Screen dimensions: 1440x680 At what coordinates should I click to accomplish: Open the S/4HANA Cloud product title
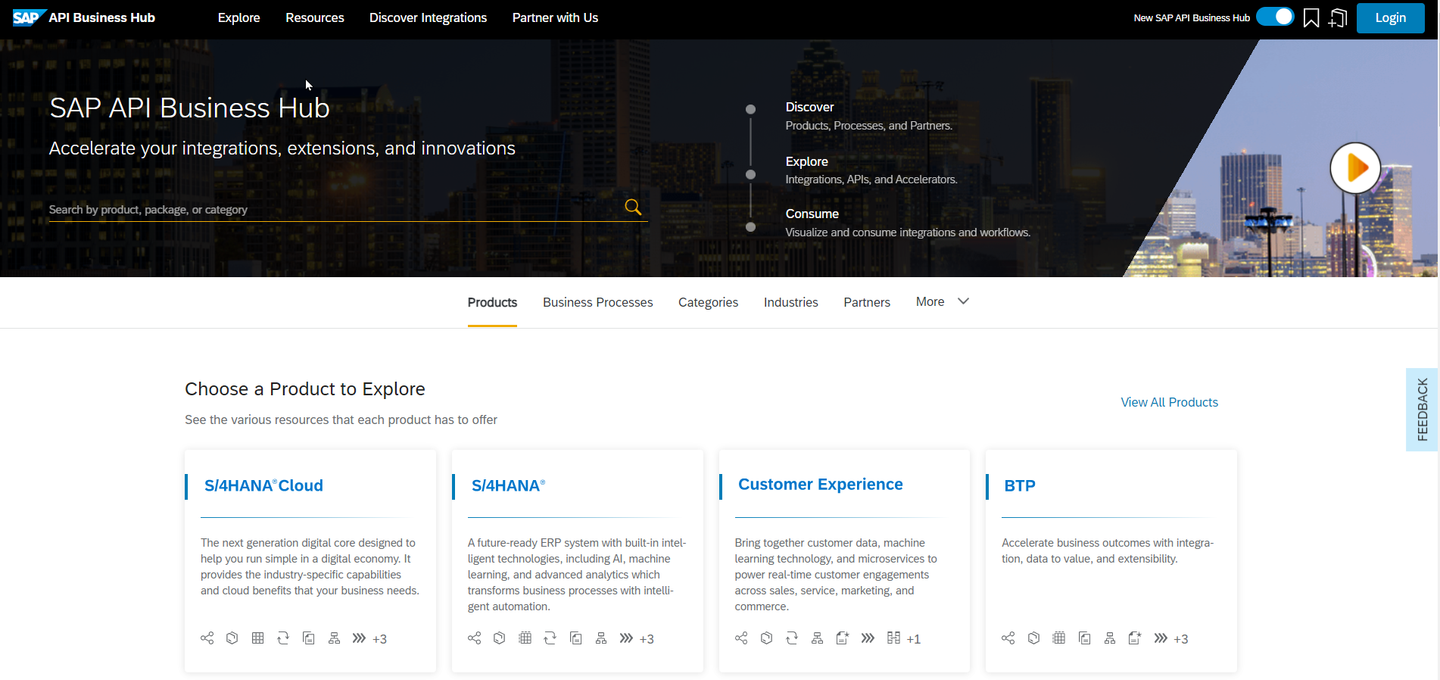[264, 486]
